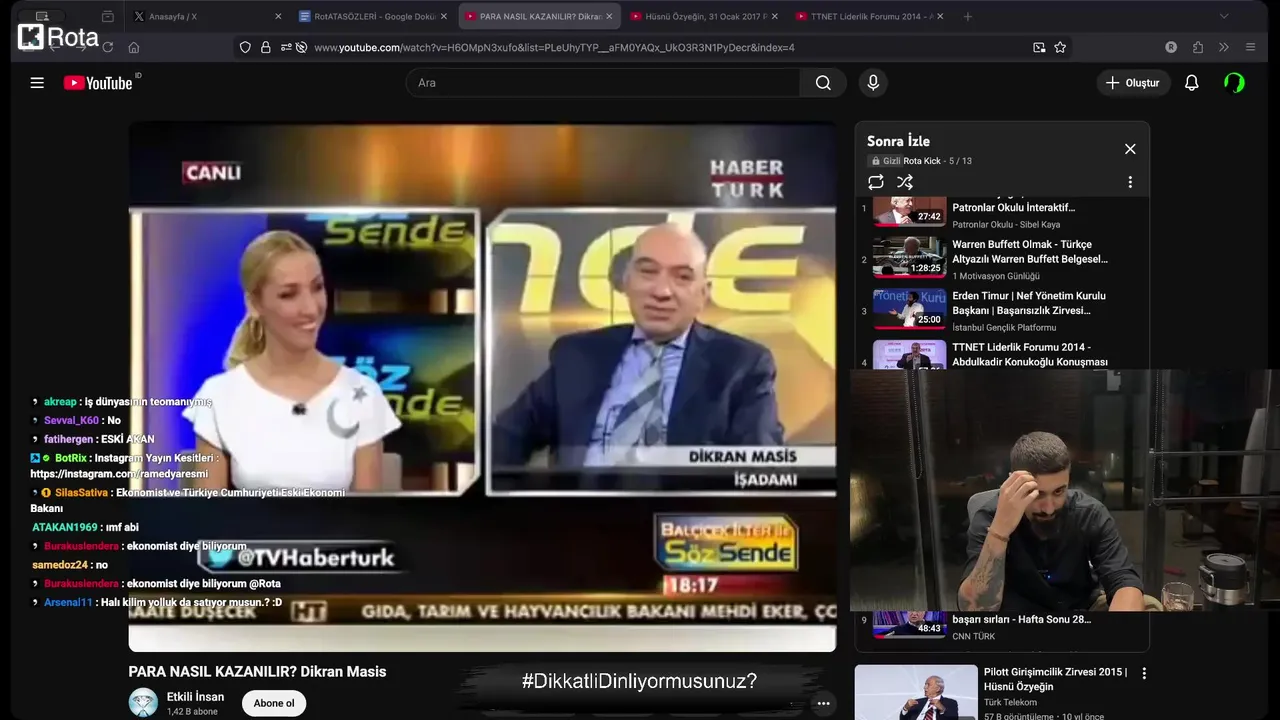Open the YouTube hamburger guide menu

[x=37, y=83]
